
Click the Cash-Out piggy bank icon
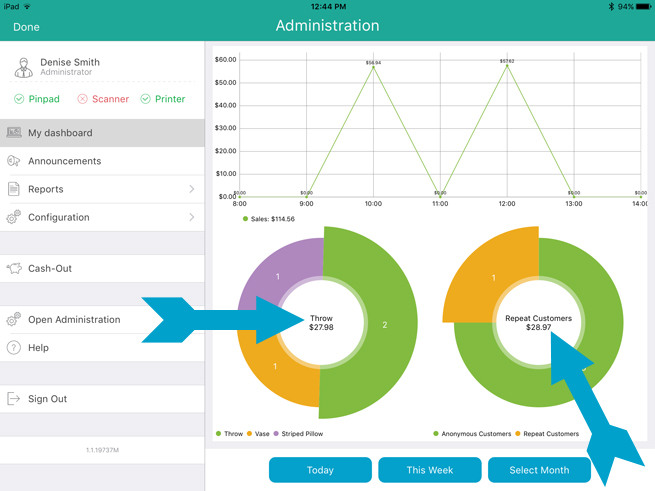tap(14, 268)
